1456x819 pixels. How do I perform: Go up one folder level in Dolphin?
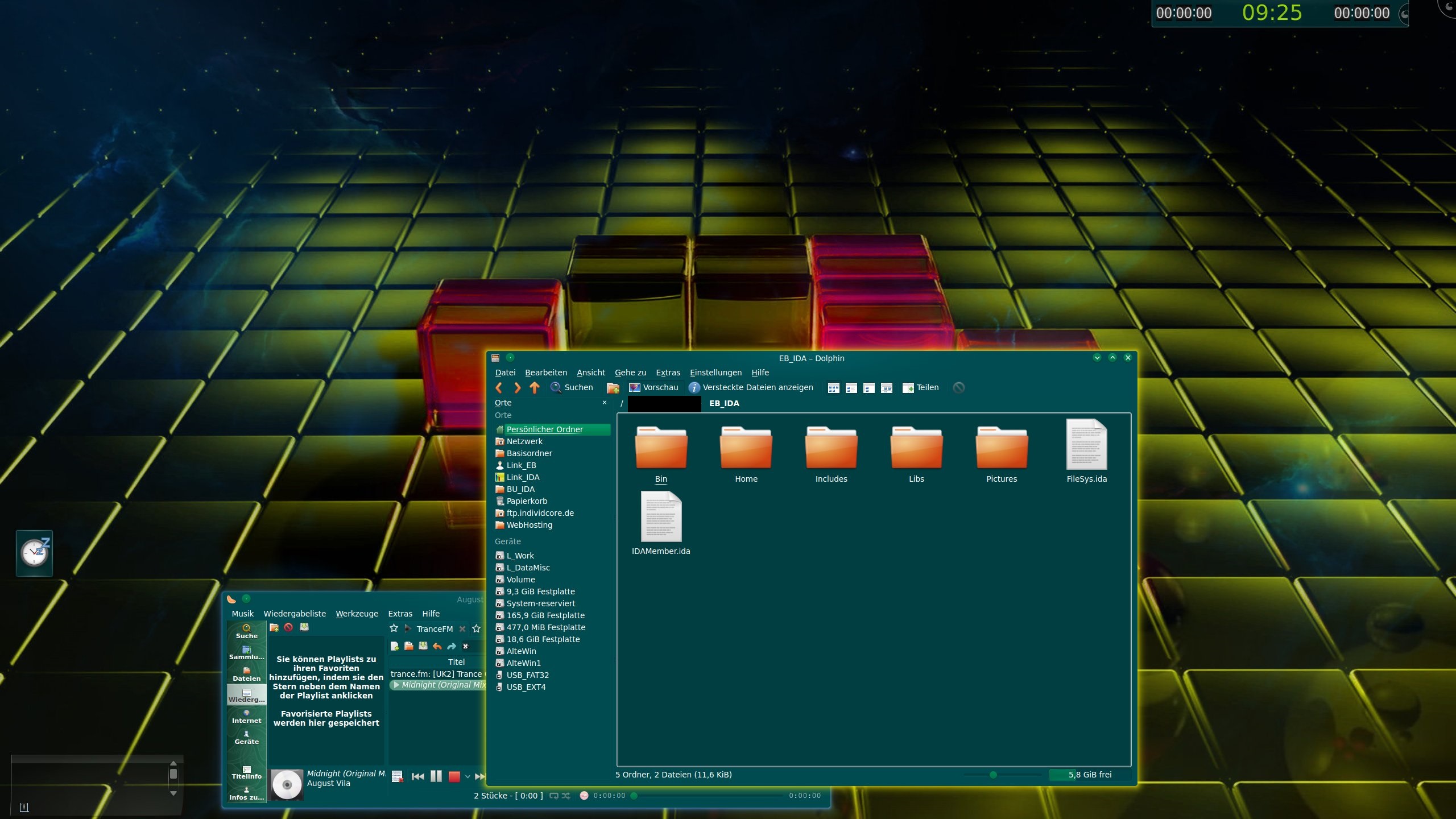(x=534, y=387)
